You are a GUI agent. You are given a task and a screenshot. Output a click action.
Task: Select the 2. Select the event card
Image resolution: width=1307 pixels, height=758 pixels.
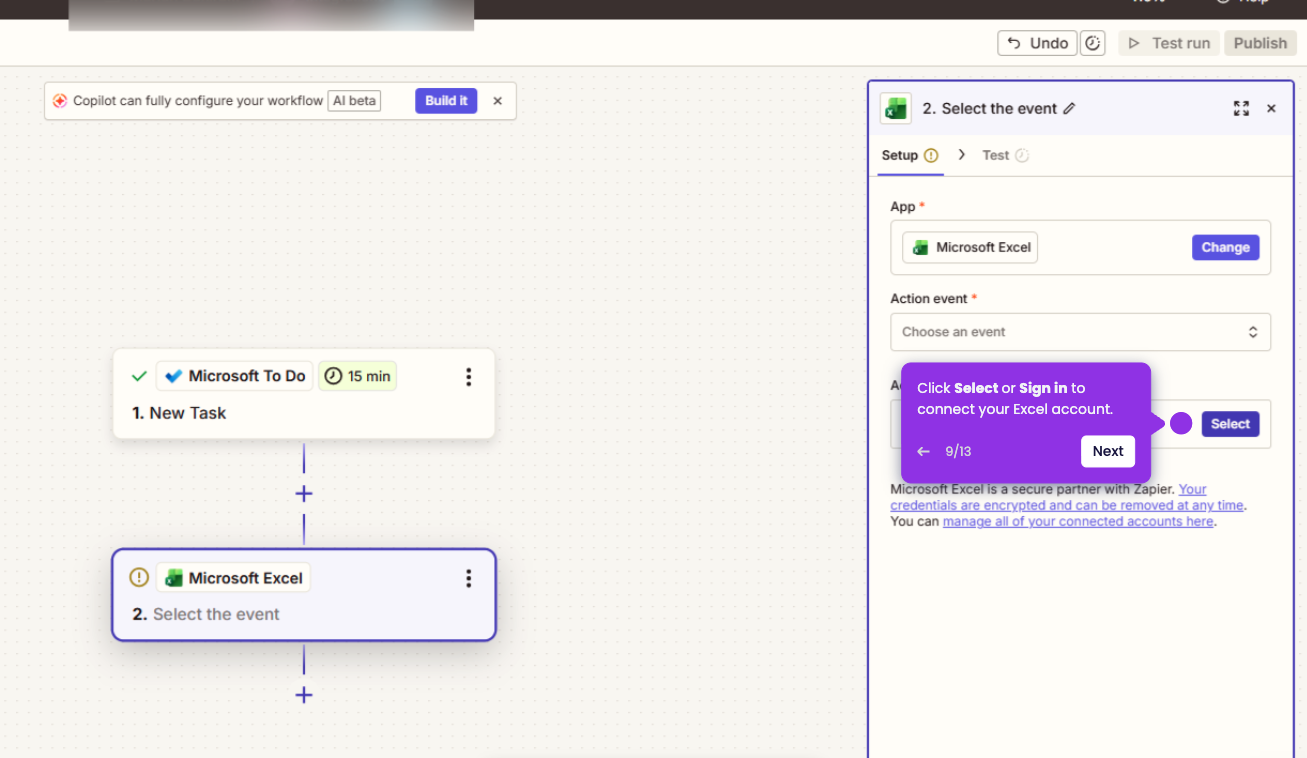(x=304, y=595)
